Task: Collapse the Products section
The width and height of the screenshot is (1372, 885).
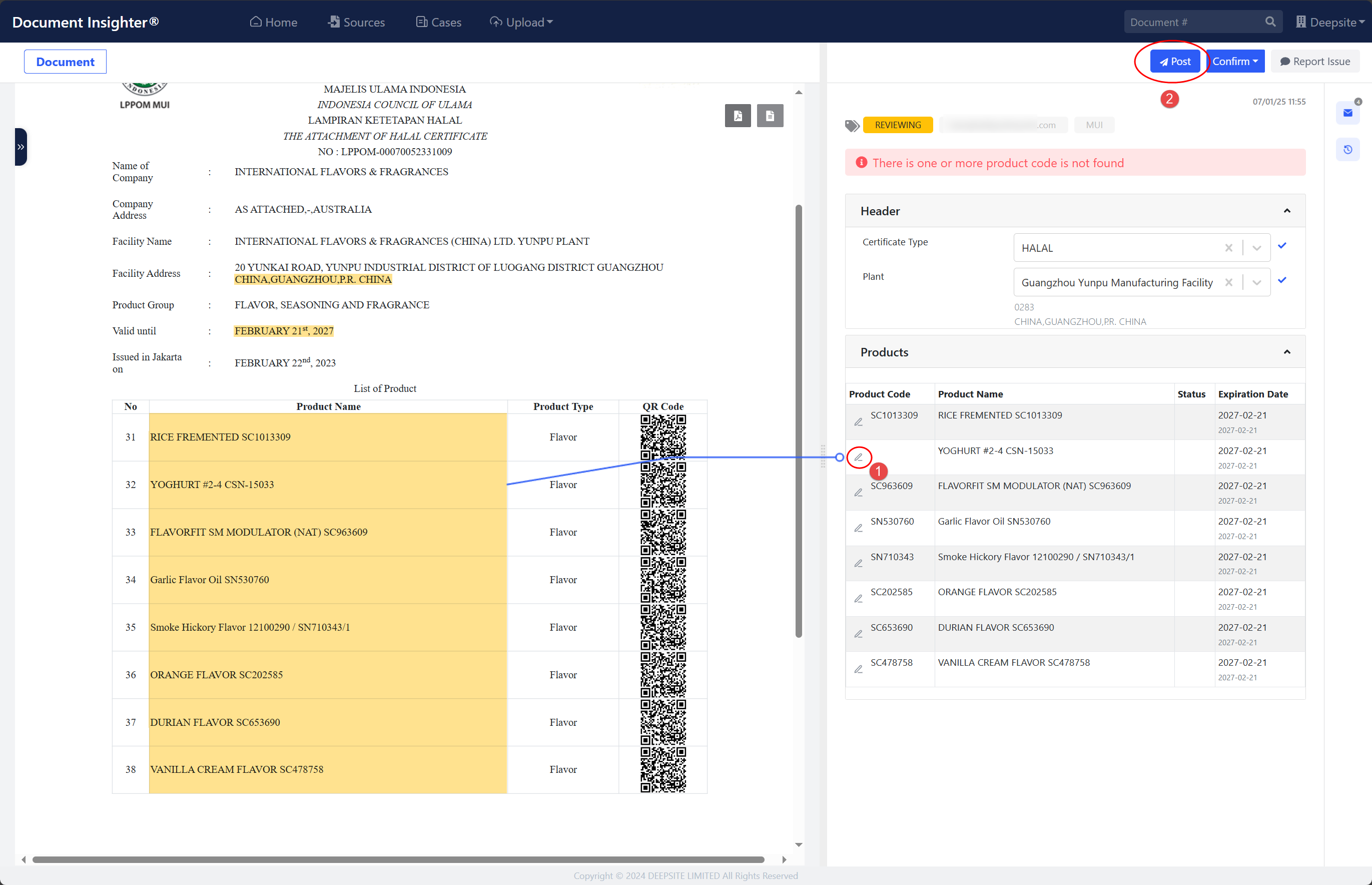Action: click(x=1286, y=352)
